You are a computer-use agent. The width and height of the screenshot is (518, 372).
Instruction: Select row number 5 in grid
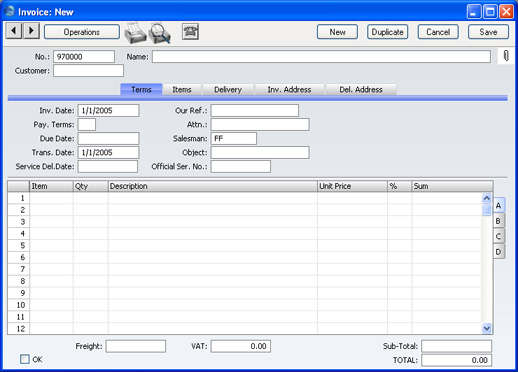click(19, 245)
